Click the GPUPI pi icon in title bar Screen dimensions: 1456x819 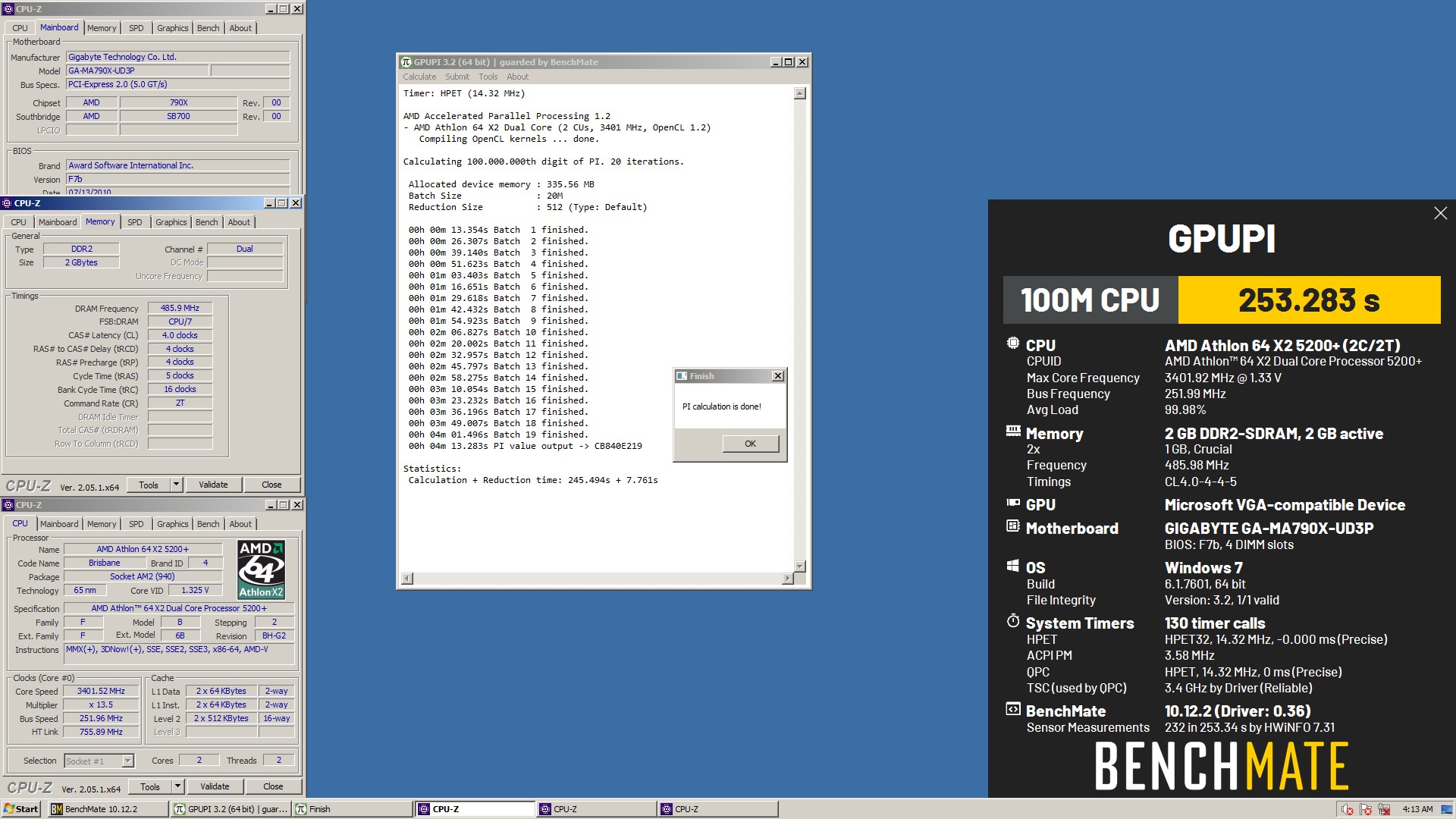406,62
